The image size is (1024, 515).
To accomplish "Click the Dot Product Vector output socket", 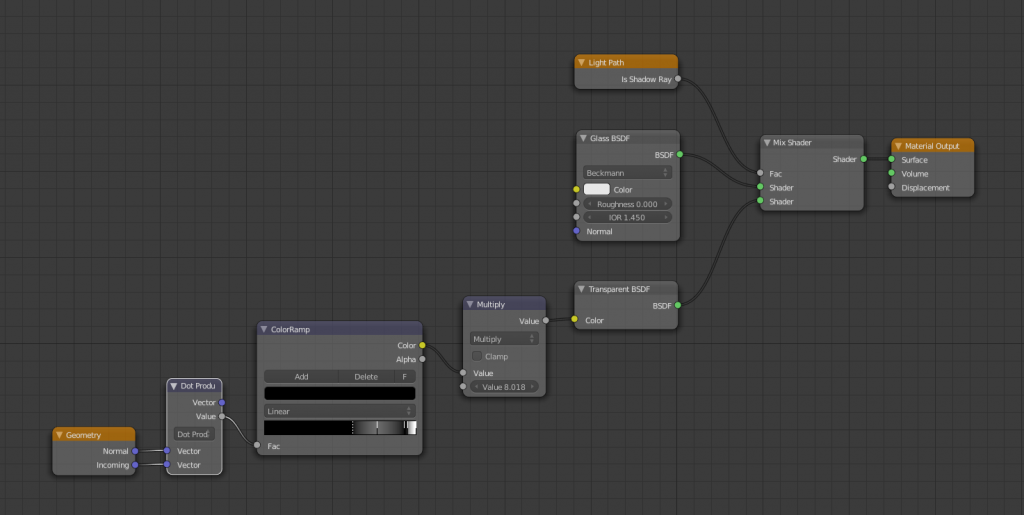I will coord(222,403).
